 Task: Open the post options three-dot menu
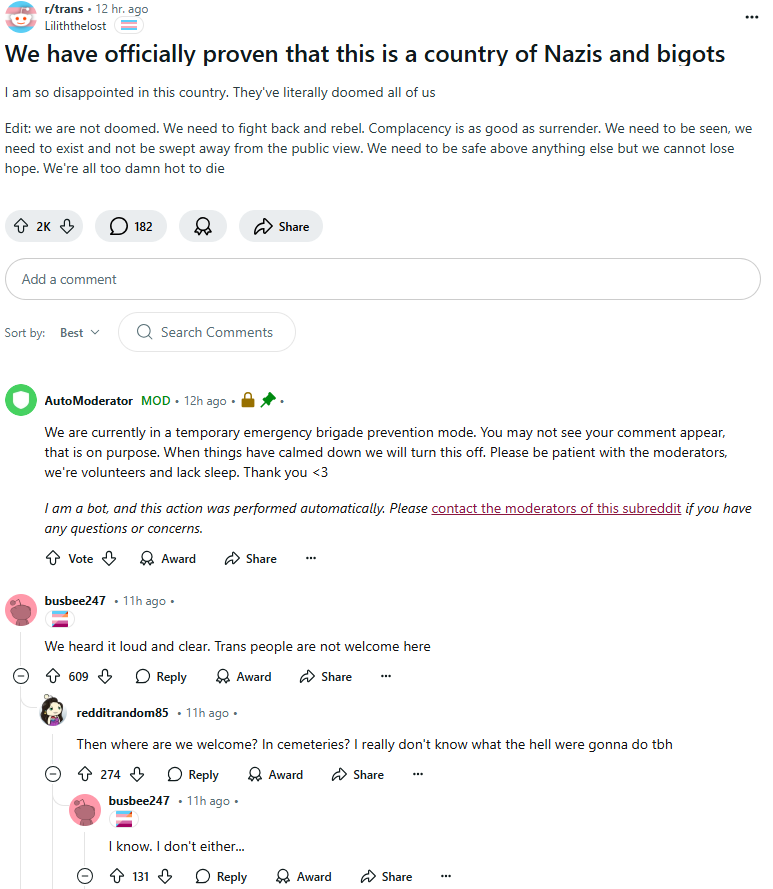tap(752, 17)
